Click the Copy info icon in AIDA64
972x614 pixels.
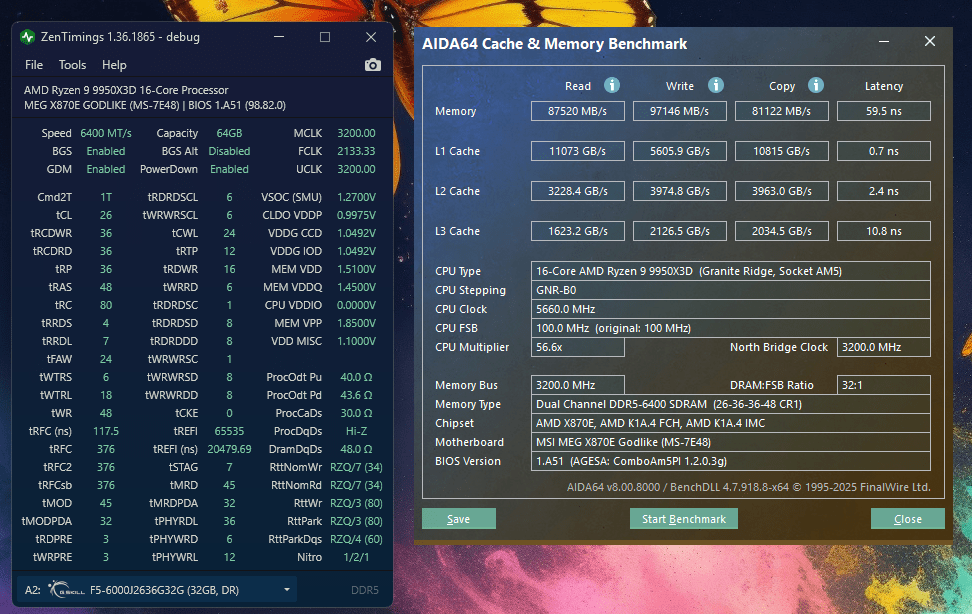click(816, 86)
